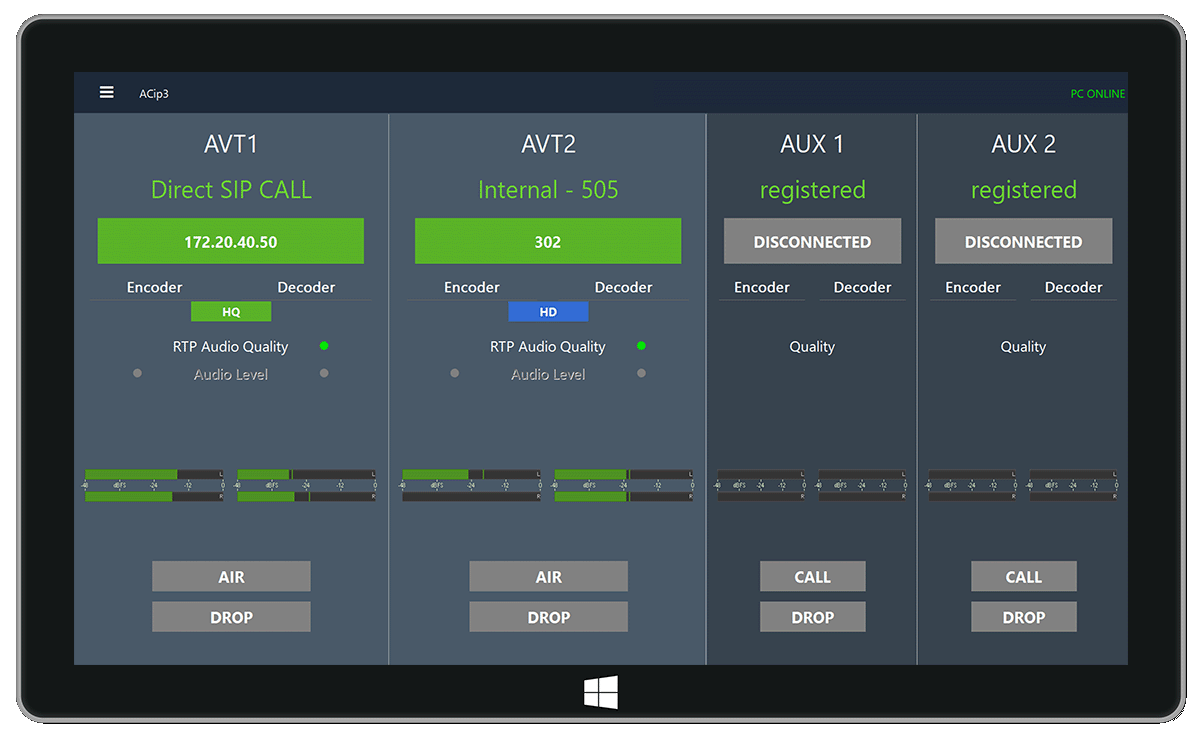Put AVT1 on AIR
The height and width of the screenshot is (735, 1200).
(x=231, y=577)
